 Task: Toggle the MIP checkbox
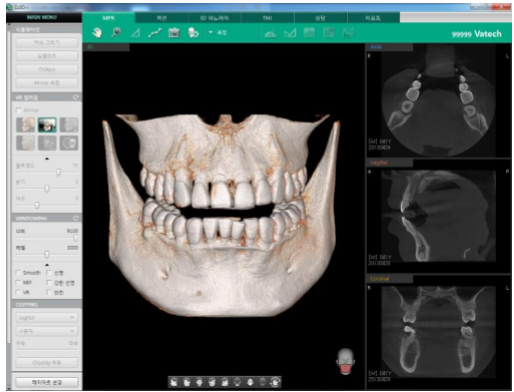pos(18,283)
